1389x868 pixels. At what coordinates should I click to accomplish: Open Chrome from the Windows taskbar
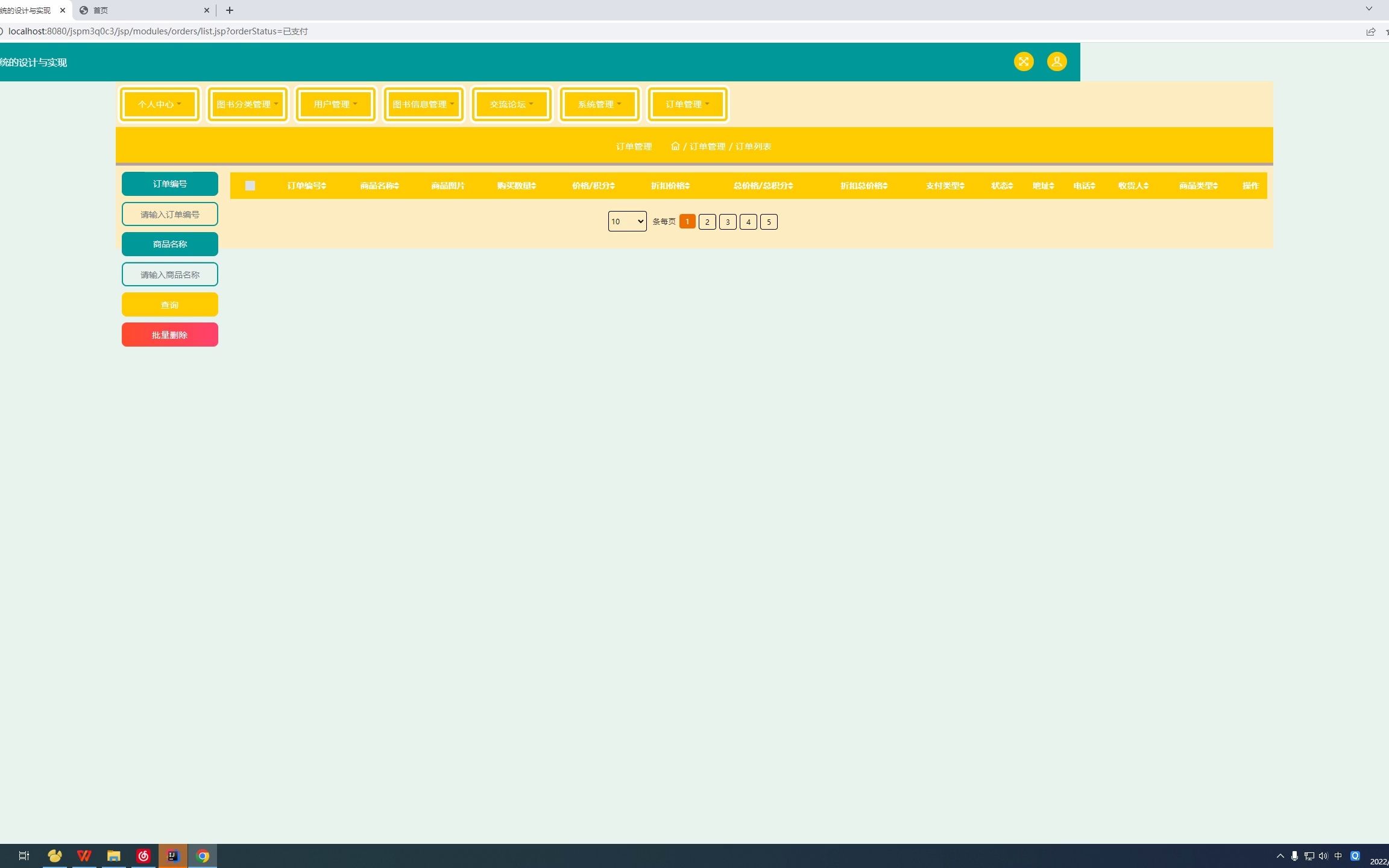tap(203, 855)
